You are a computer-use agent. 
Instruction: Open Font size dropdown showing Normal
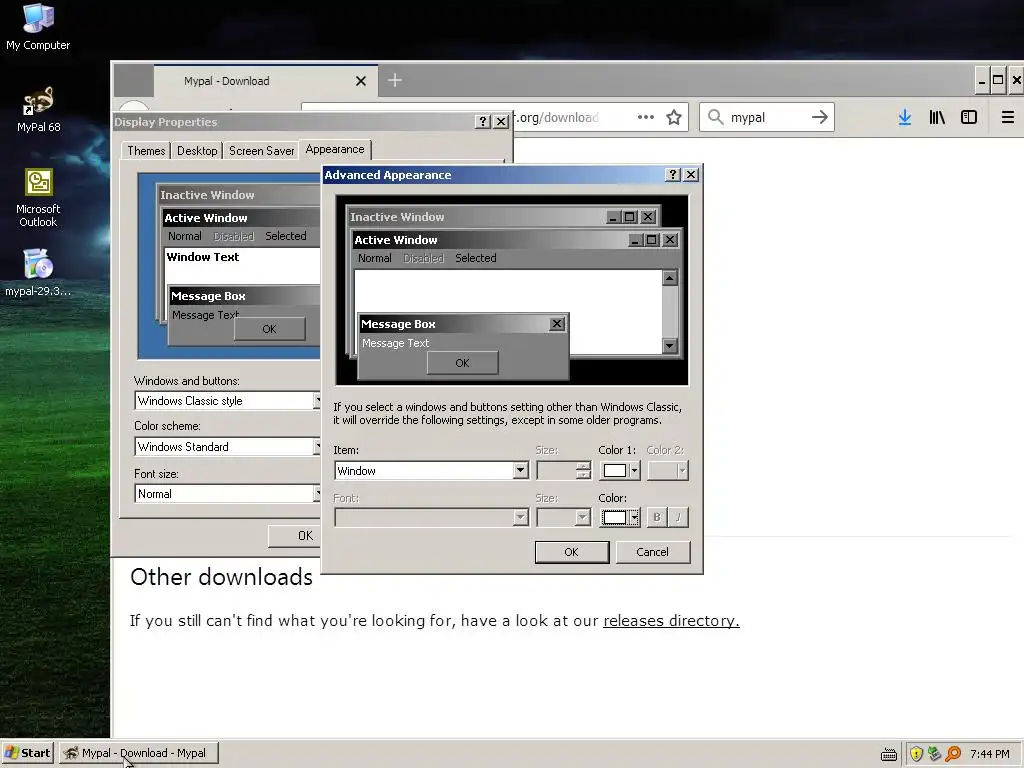[x=227, y=494]
